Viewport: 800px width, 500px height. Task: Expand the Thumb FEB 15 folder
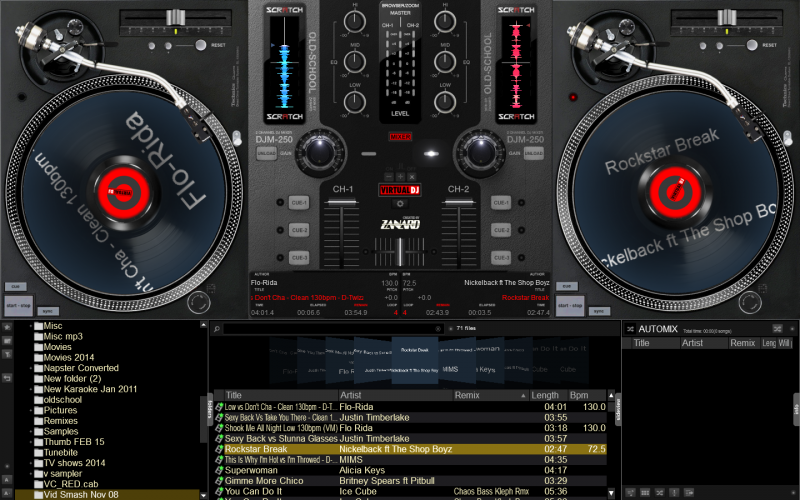coord(31,442)
